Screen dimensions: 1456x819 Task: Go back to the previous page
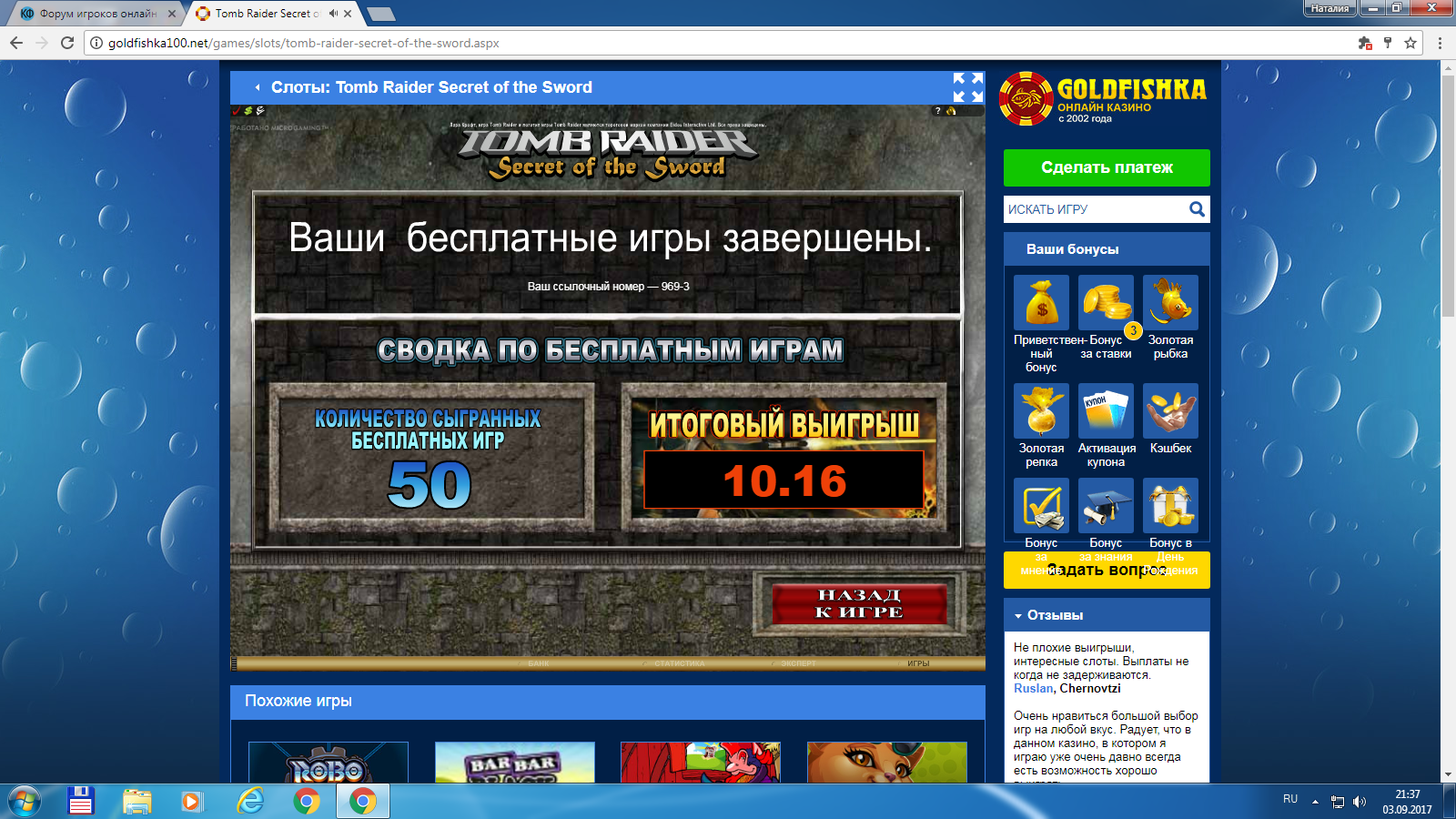point(16,43)
